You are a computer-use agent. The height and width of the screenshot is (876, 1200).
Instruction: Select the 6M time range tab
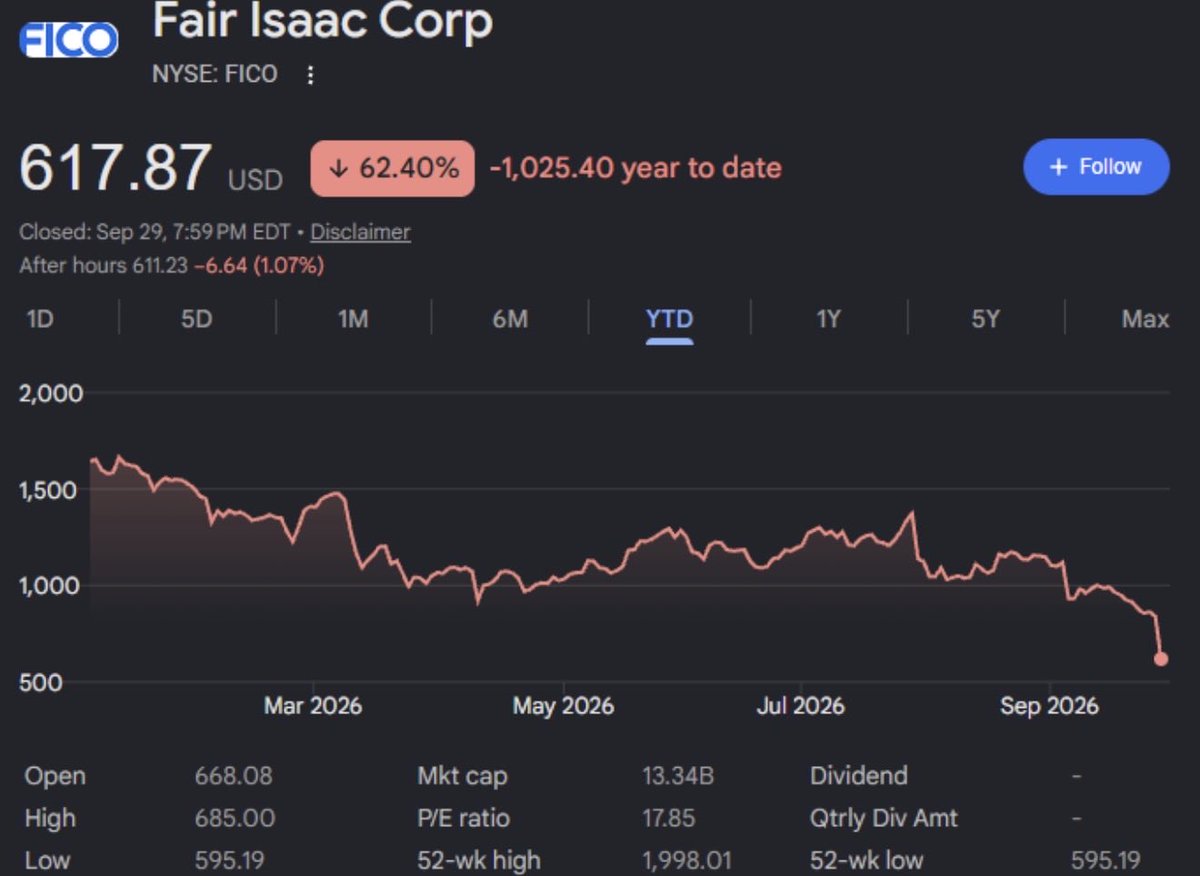pyautogui.click(x=510, y=319)
